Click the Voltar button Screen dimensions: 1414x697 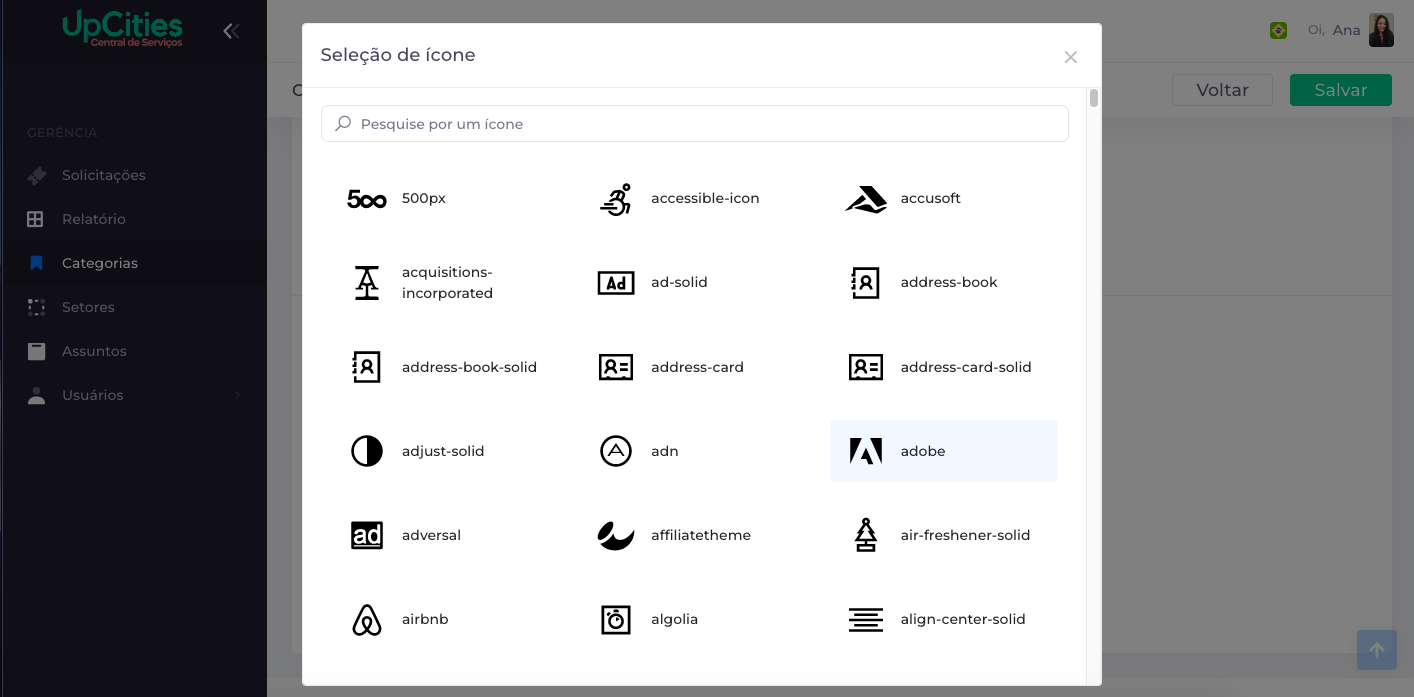click(x=1222, y=90)
